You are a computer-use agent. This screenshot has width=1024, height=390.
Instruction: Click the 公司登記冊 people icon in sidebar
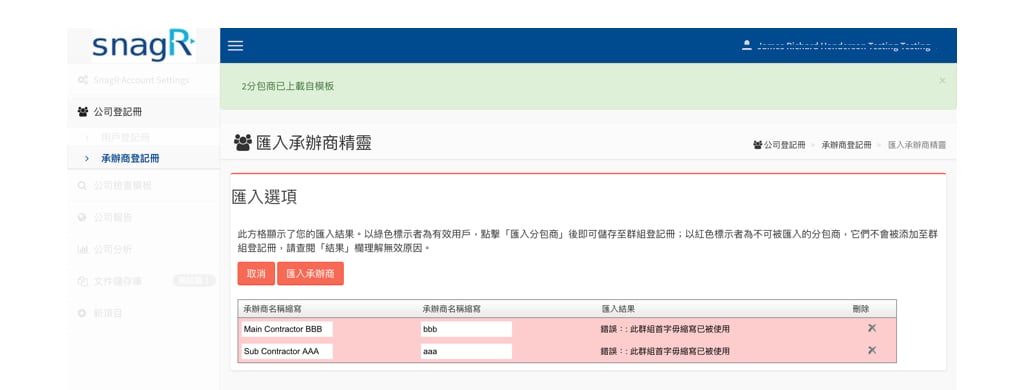[x=82, y=112]
